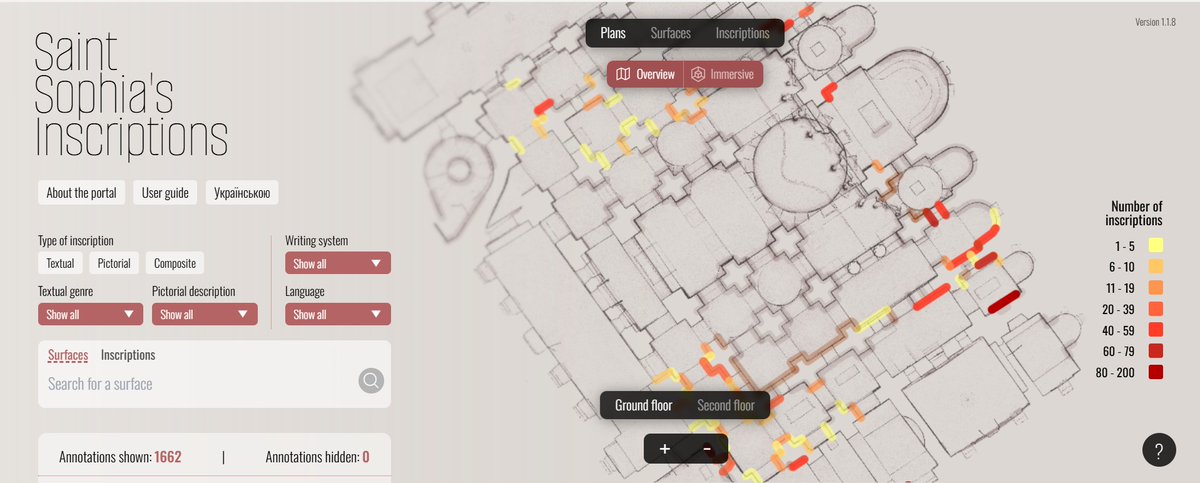Switch to Overview map mode
Screen dimensions: 1200x483
(646, 74)
